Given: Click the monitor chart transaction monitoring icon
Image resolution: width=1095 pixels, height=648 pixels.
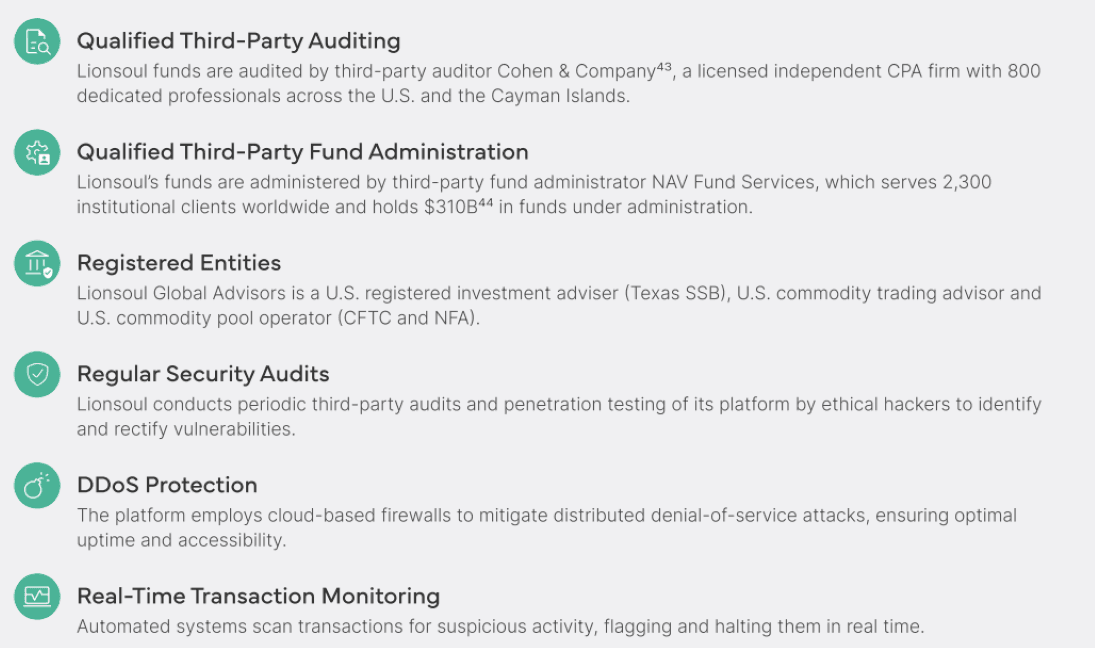Looking at the screenshot, I should point(37,596).
